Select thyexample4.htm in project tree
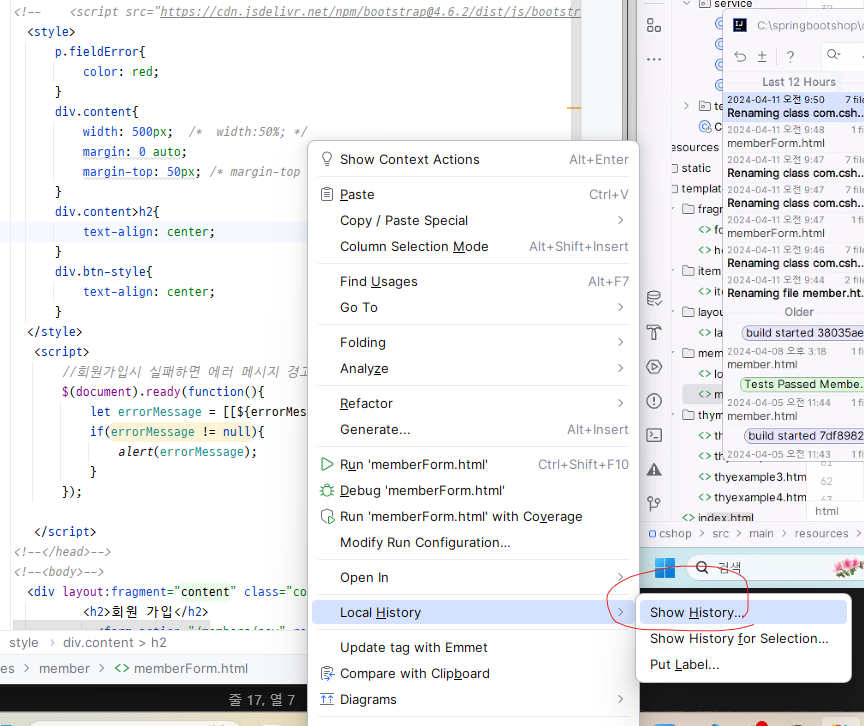Screen dimensions: 864x726 pos(760,497)
